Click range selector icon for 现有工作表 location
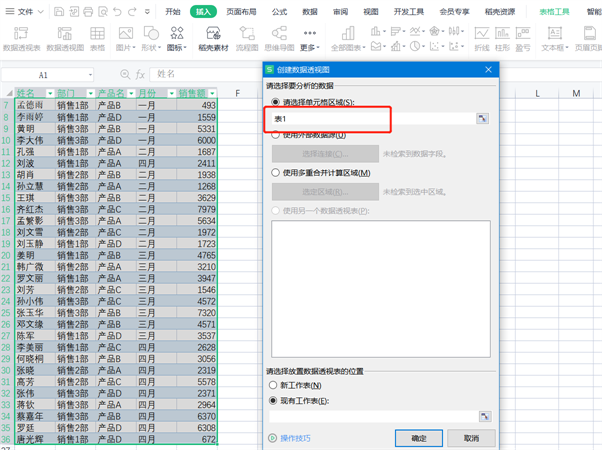This screenshot has height=450, width=602. (x=484, y=416)
